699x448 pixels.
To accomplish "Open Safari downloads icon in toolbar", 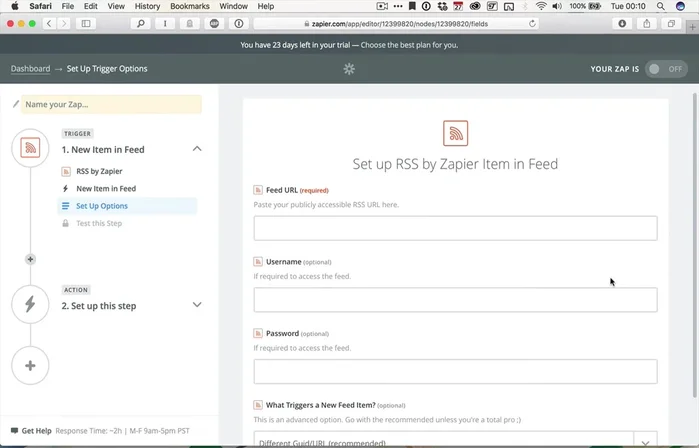I will [623, 23].
